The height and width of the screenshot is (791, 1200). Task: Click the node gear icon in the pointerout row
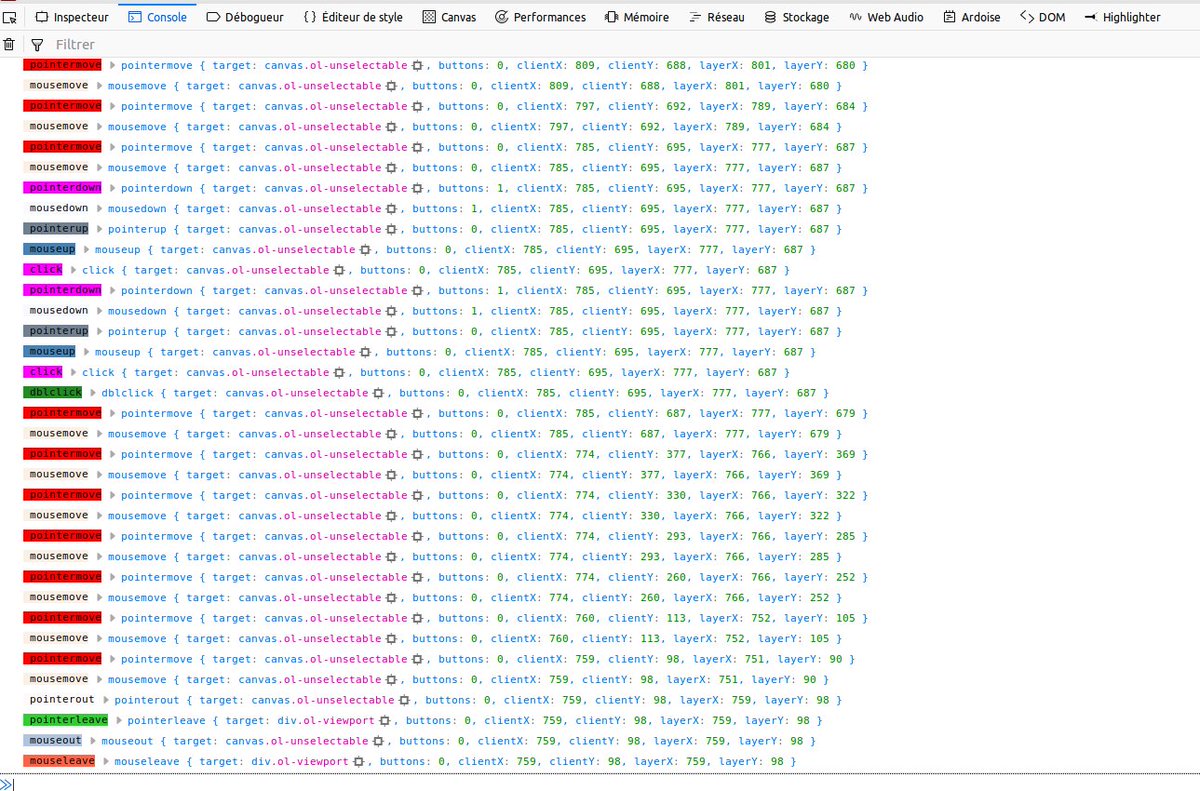(404, 700)
